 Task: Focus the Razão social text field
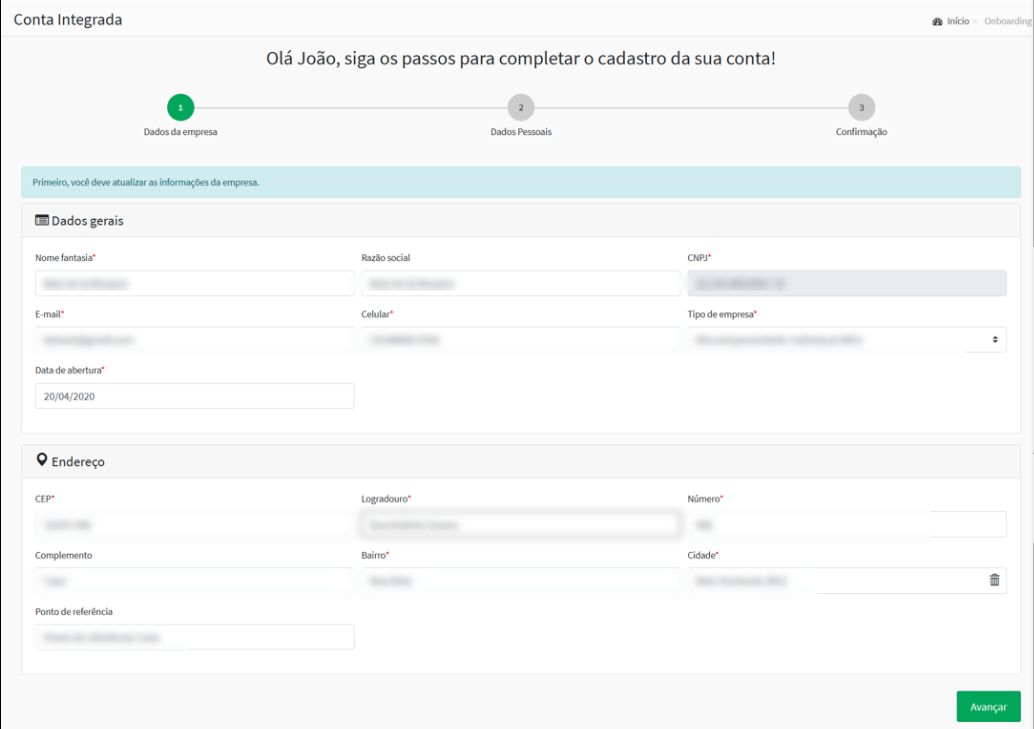[520, 284]
